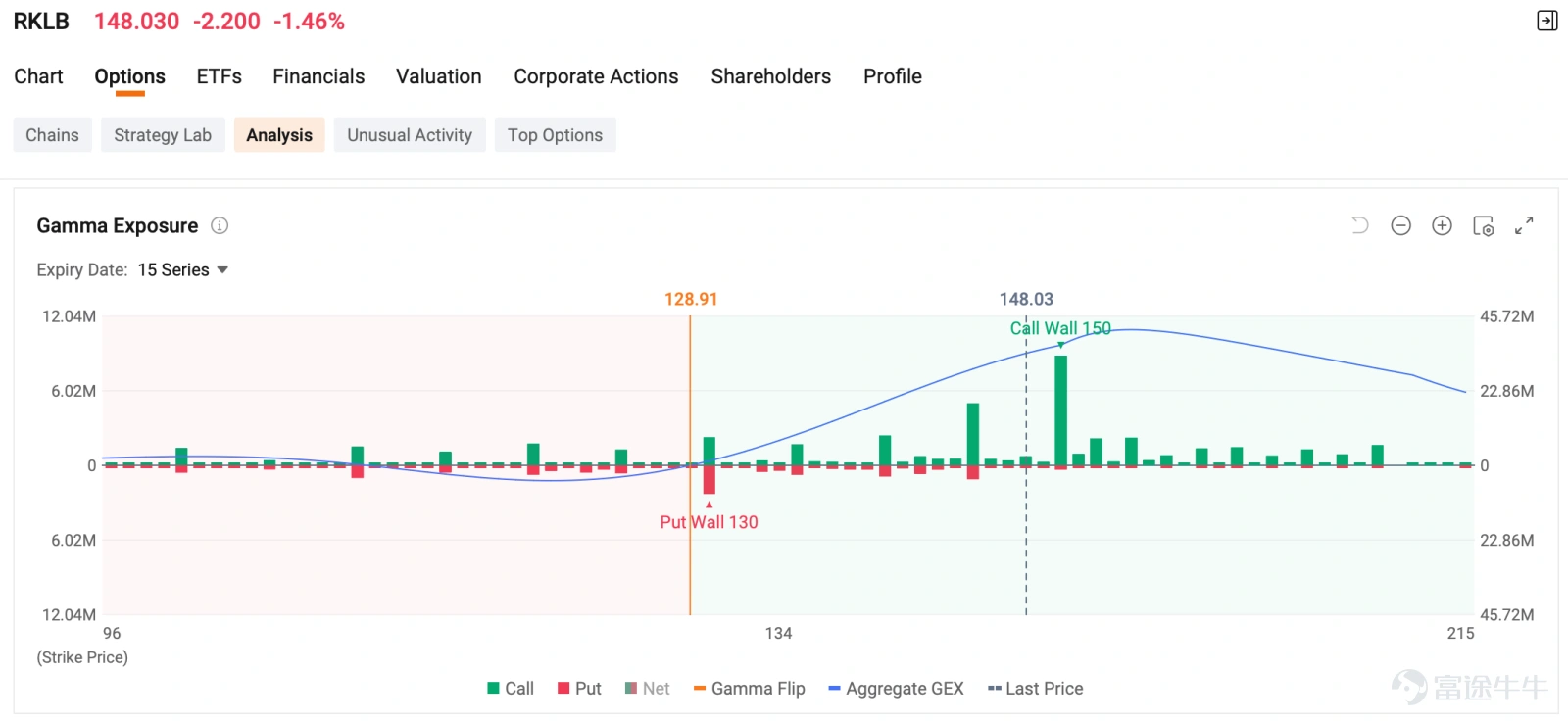
Task: Click the red put bar at strike 130
Action: 710,480
